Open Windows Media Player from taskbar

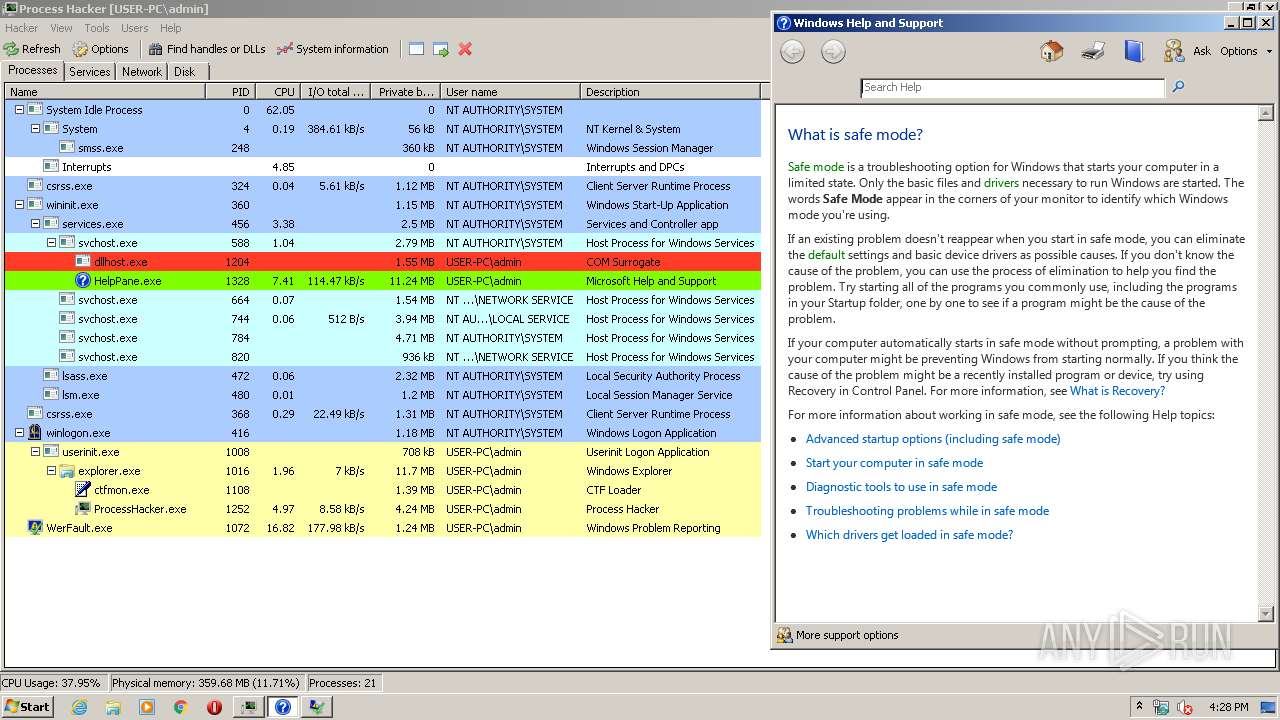tap(147, 707)
